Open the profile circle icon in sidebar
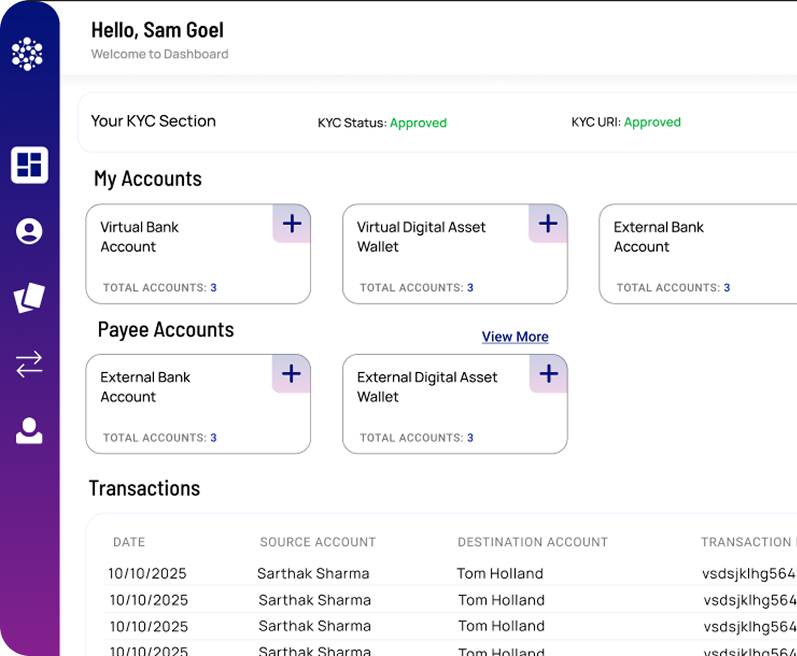 (29, 231)
